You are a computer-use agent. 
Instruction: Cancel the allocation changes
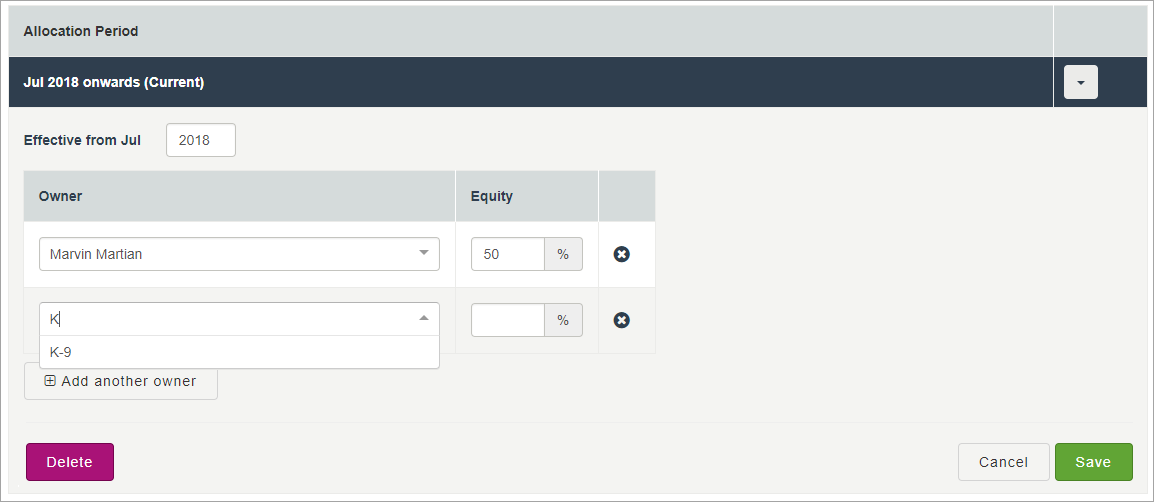point(1003,462)
